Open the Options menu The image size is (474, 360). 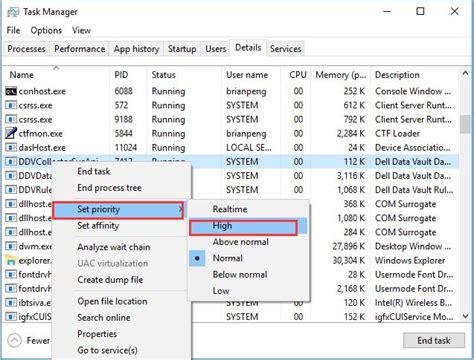[x=46, y=31]
